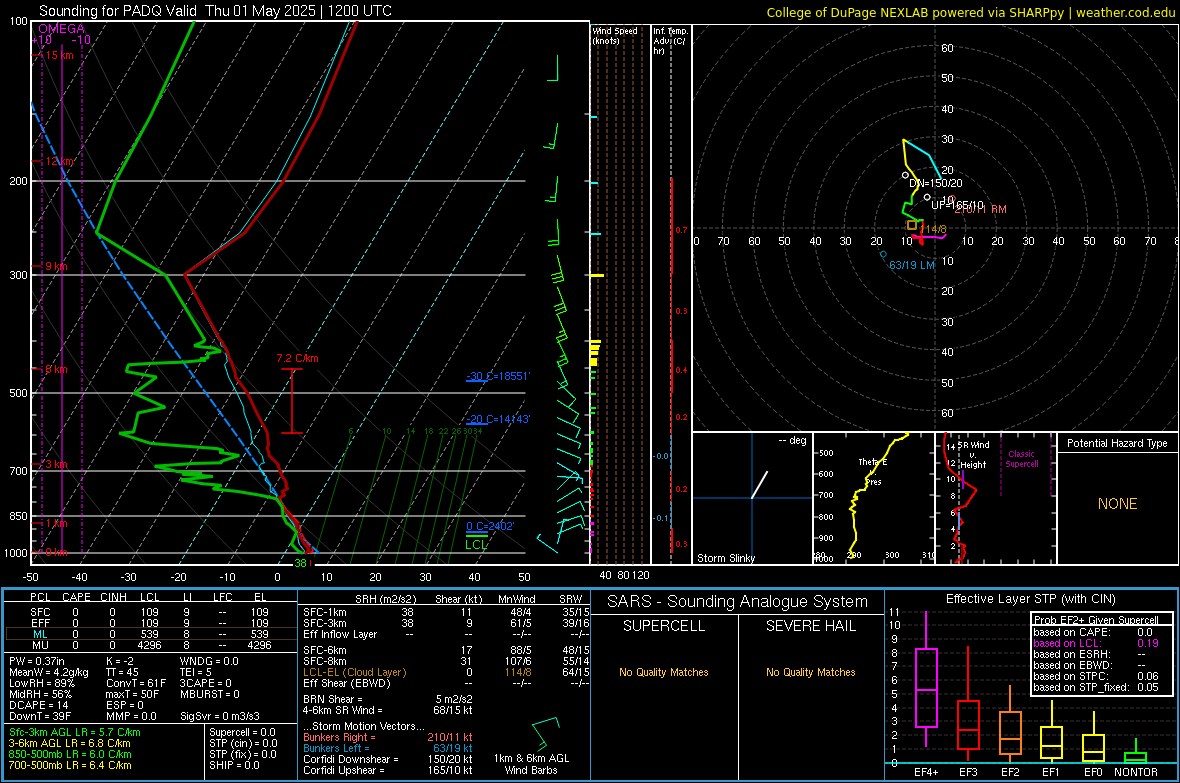1180x783 pixels.
Task: Click the ConvT = 61F value
Action: pyautogui.click(x=136, y=683)
